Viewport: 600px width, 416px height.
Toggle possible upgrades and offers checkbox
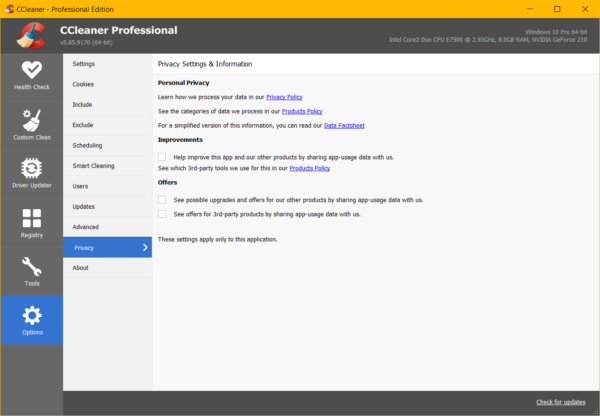[163, 200]
